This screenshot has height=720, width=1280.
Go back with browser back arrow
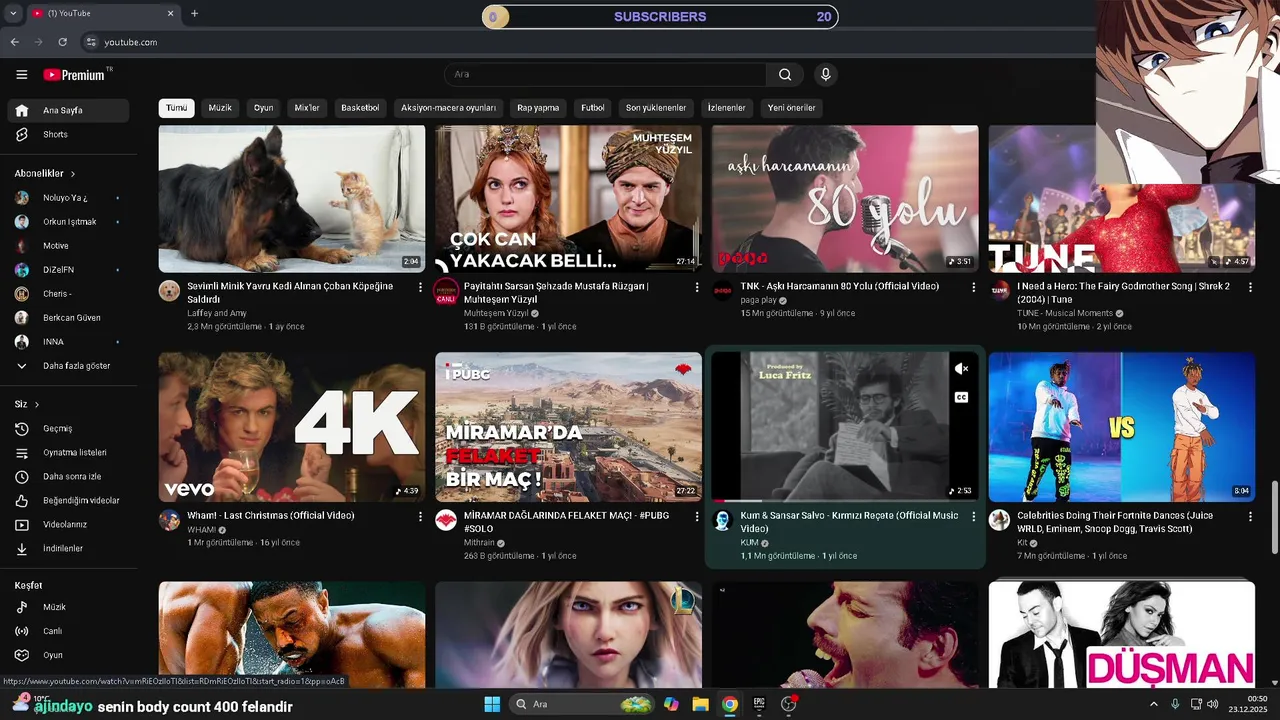(x=14, y=42)
